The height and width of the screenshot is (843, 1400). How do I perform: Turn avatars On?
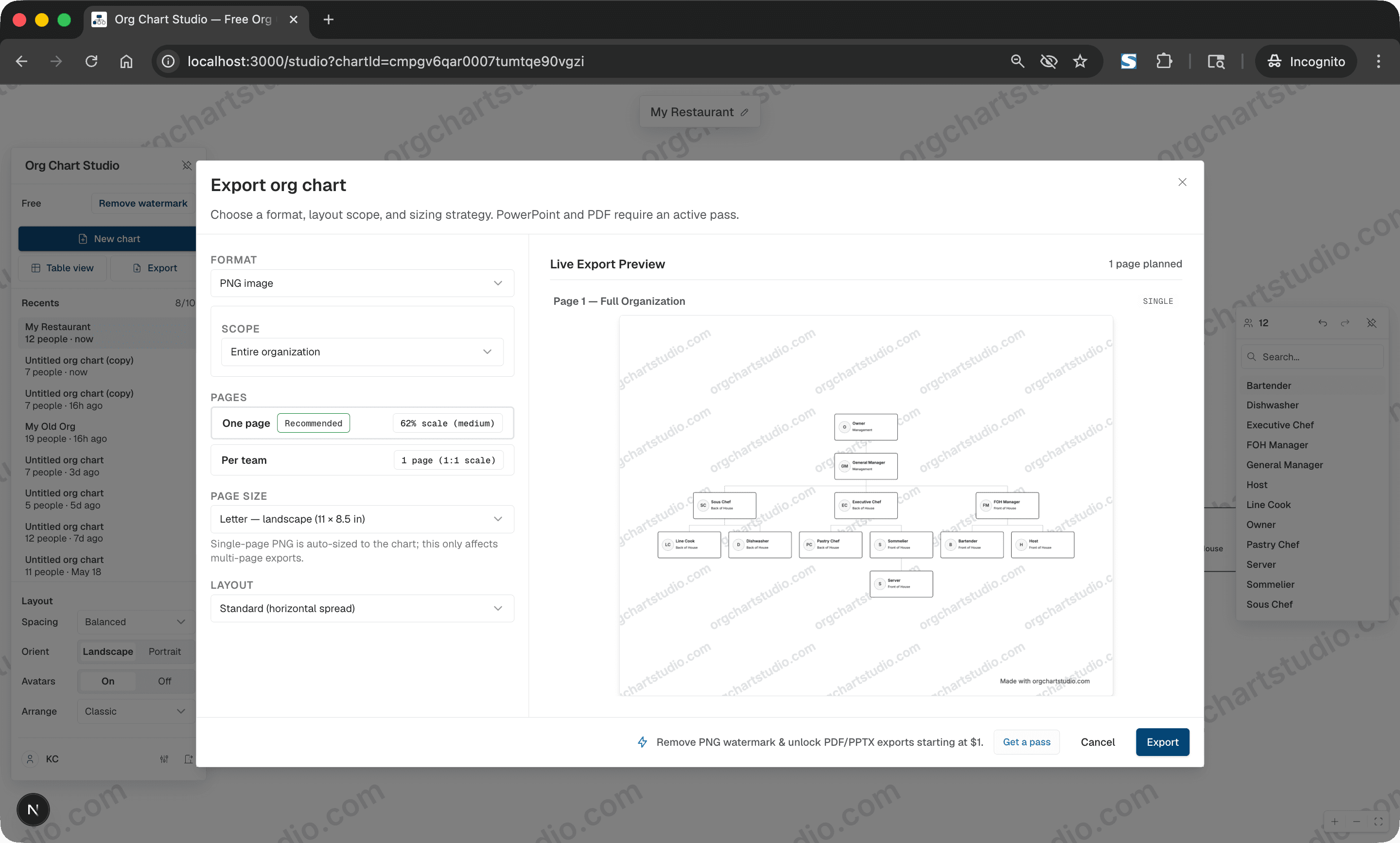pos(108,681)
